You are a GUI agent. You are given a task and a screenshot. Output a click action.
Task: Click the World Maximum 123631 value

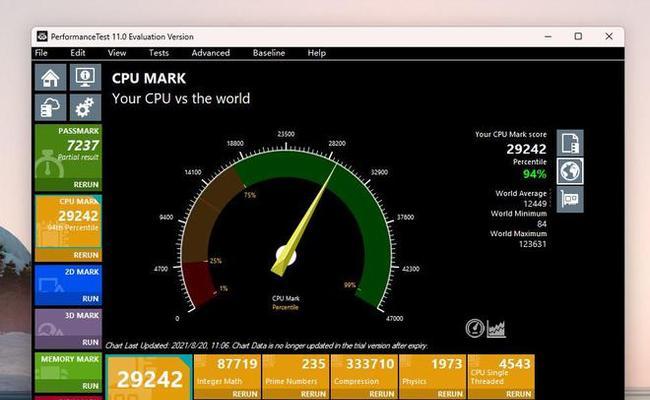click(533, 244)
